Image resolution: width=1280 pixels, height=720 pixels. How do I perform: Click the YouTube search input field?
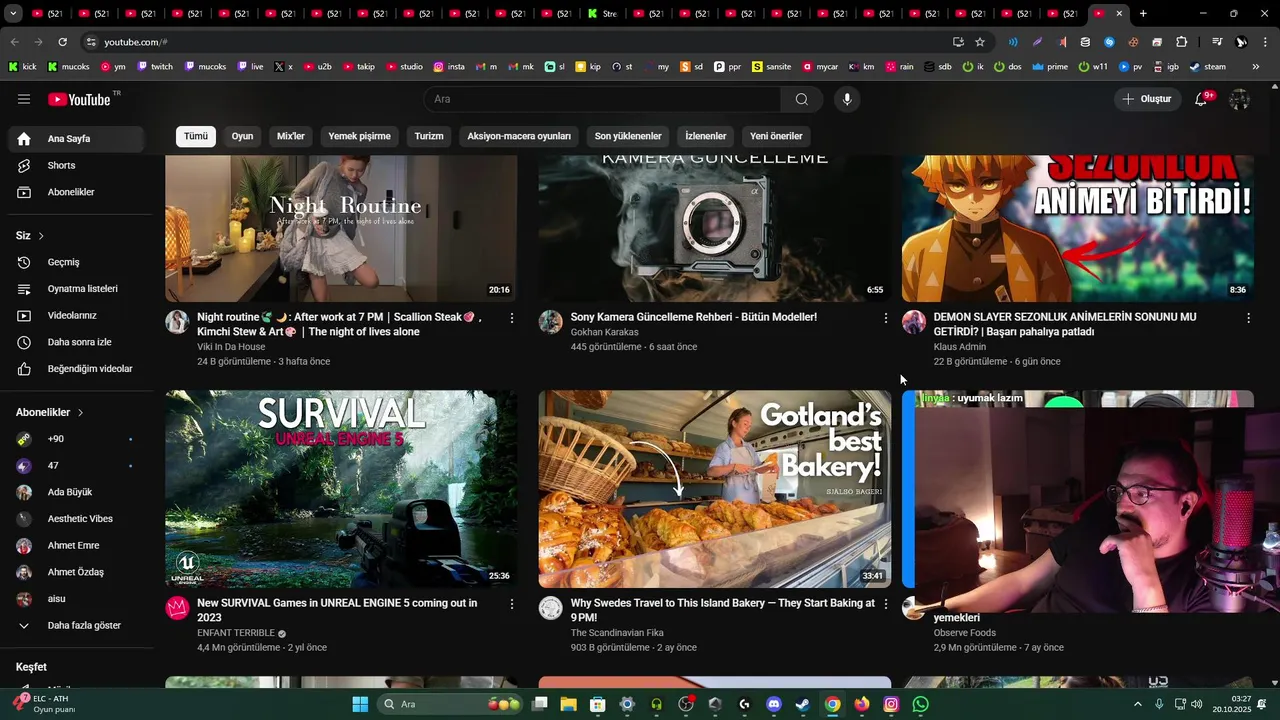tap(603, 99)
